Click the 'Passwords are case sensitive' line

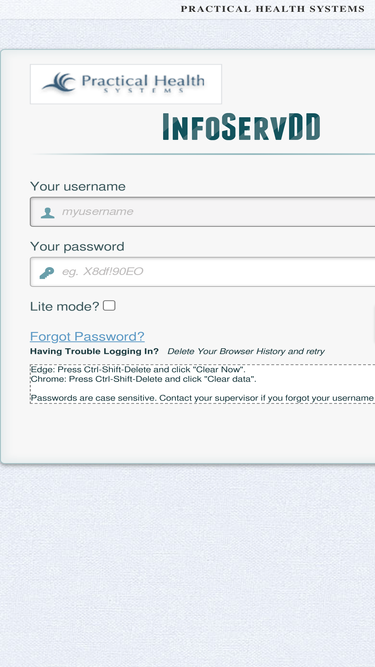[202, 398]
